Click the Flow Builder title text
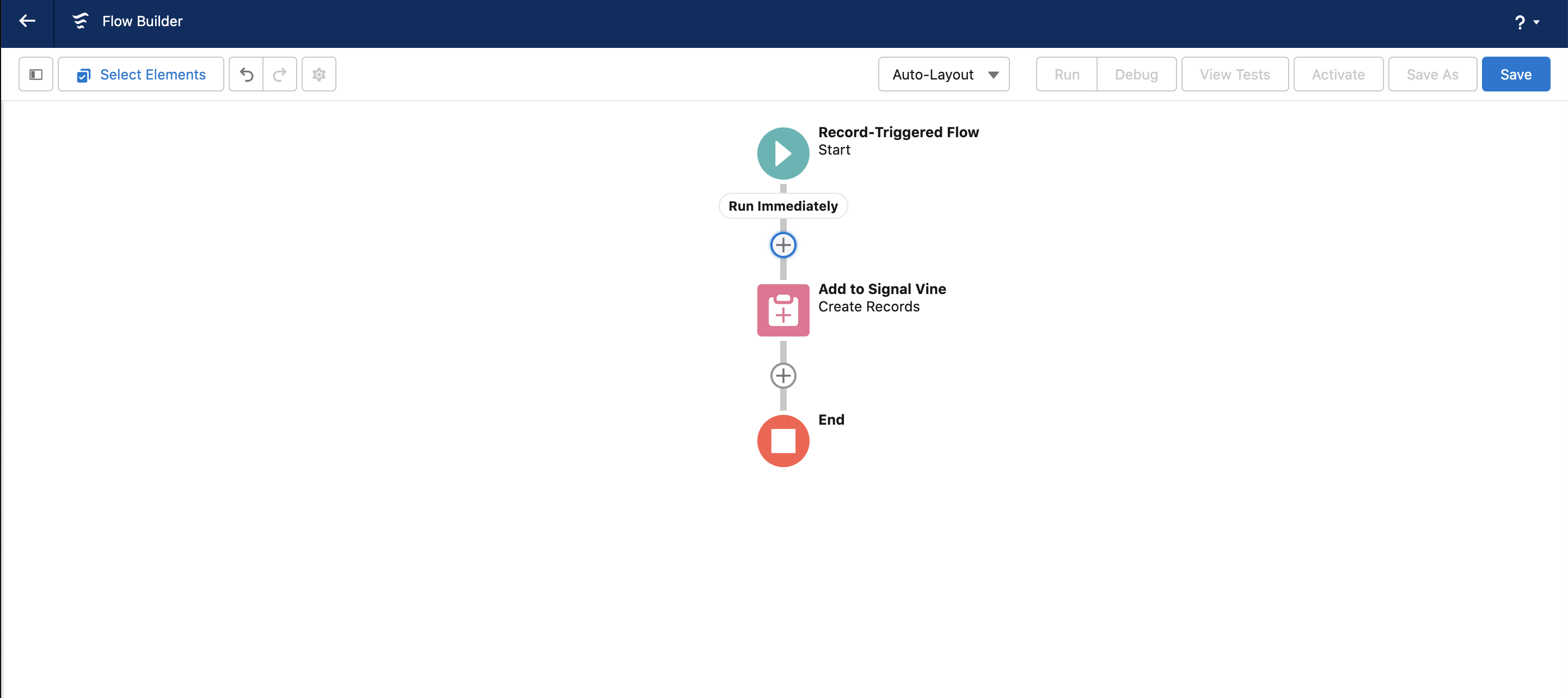 tap(143, 21)
